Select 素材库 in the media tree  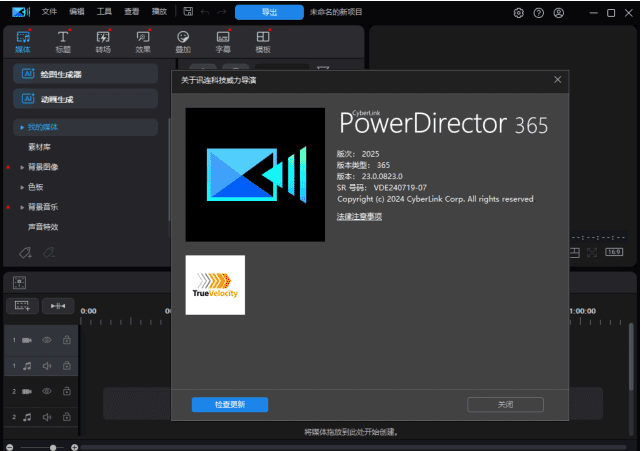39,147
